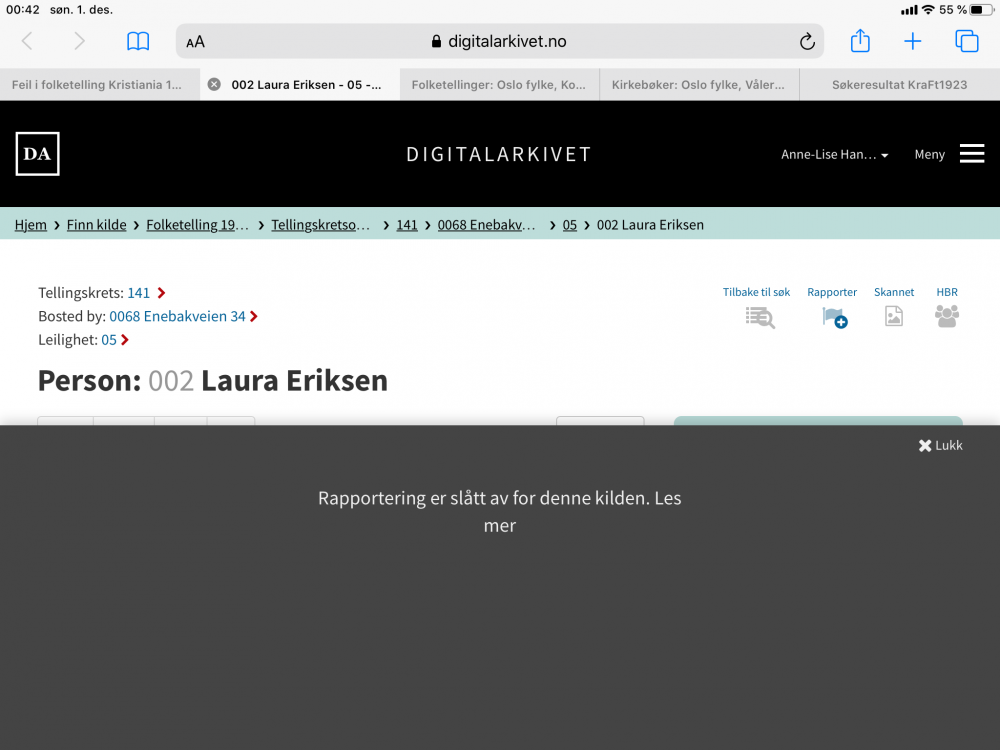Switch to the Folketellinger Oslo fylke tab
This screenshot has height=750, width=1000.
point(499,84)
